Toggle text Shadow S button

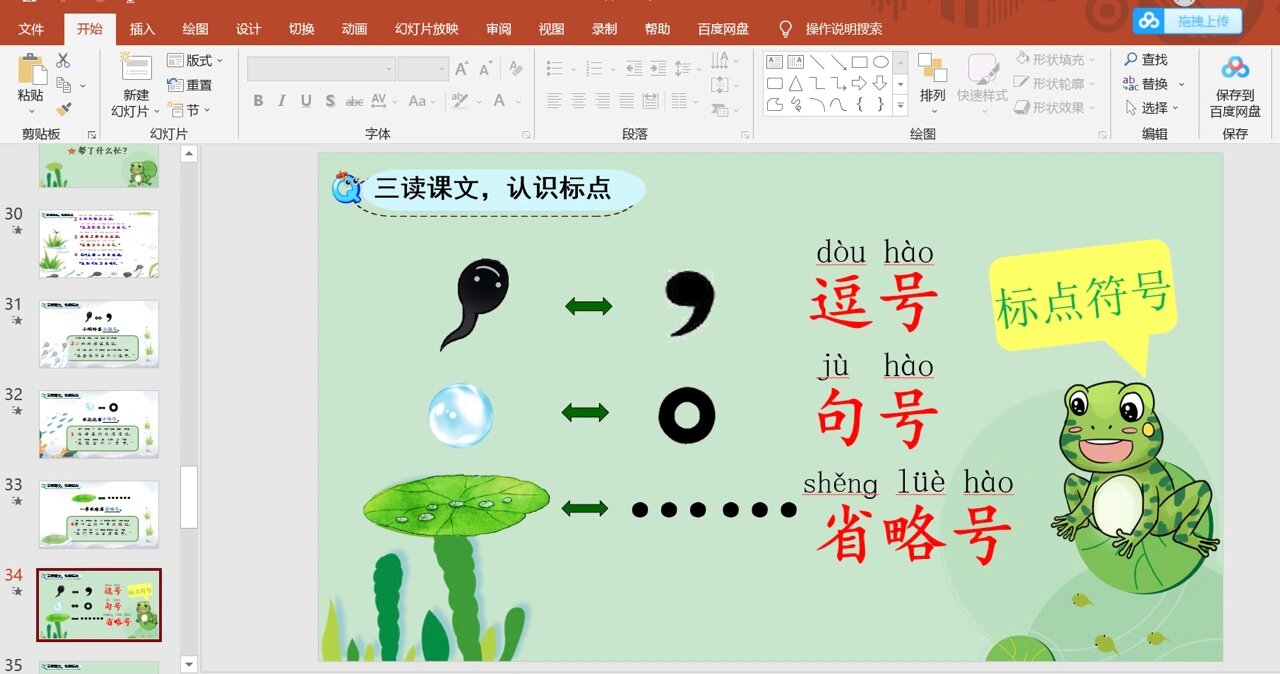coord(330,101)
